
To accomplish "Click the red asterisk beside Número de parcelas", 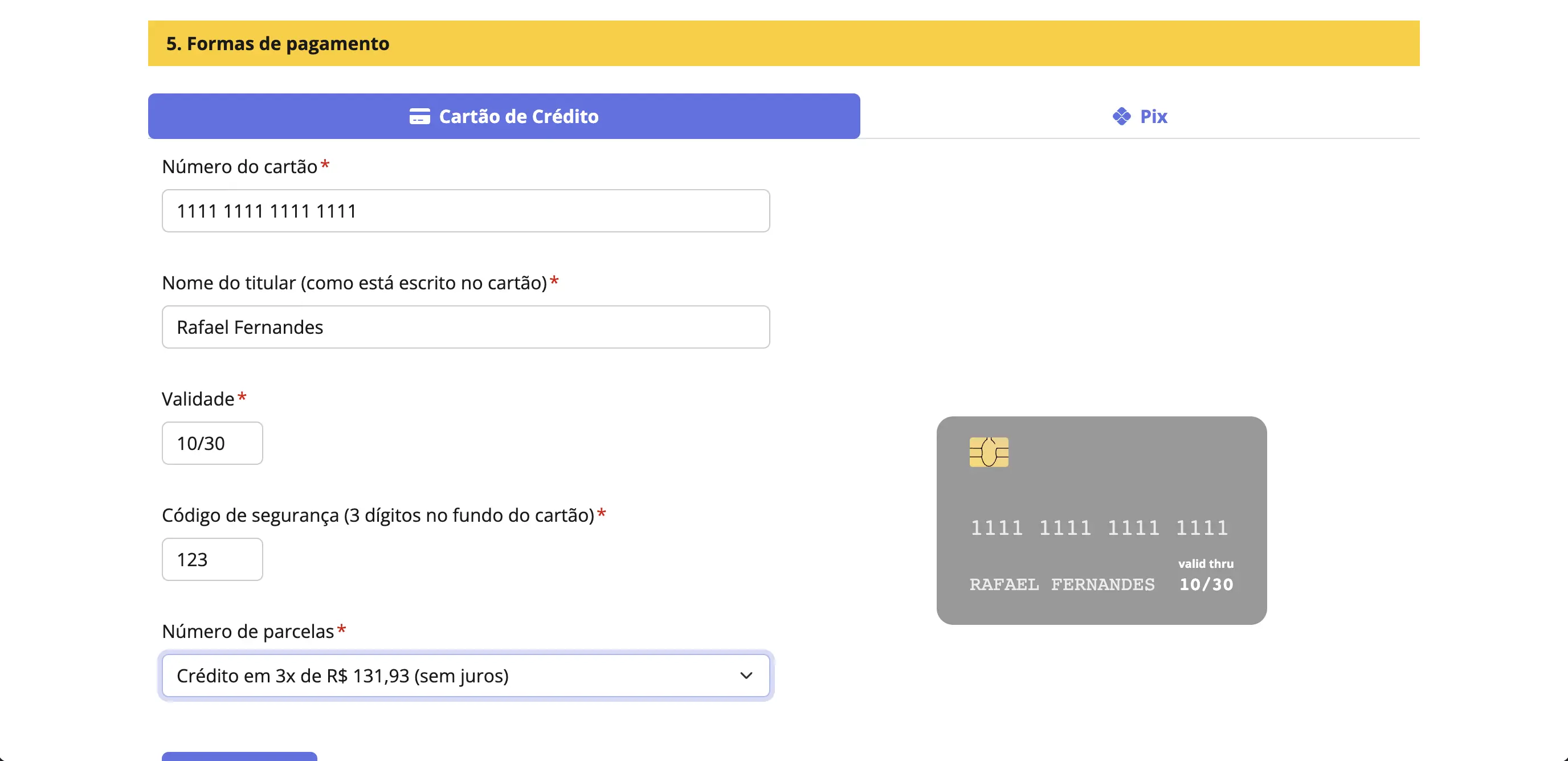I will pyautogui.click(x=341, y=630).
